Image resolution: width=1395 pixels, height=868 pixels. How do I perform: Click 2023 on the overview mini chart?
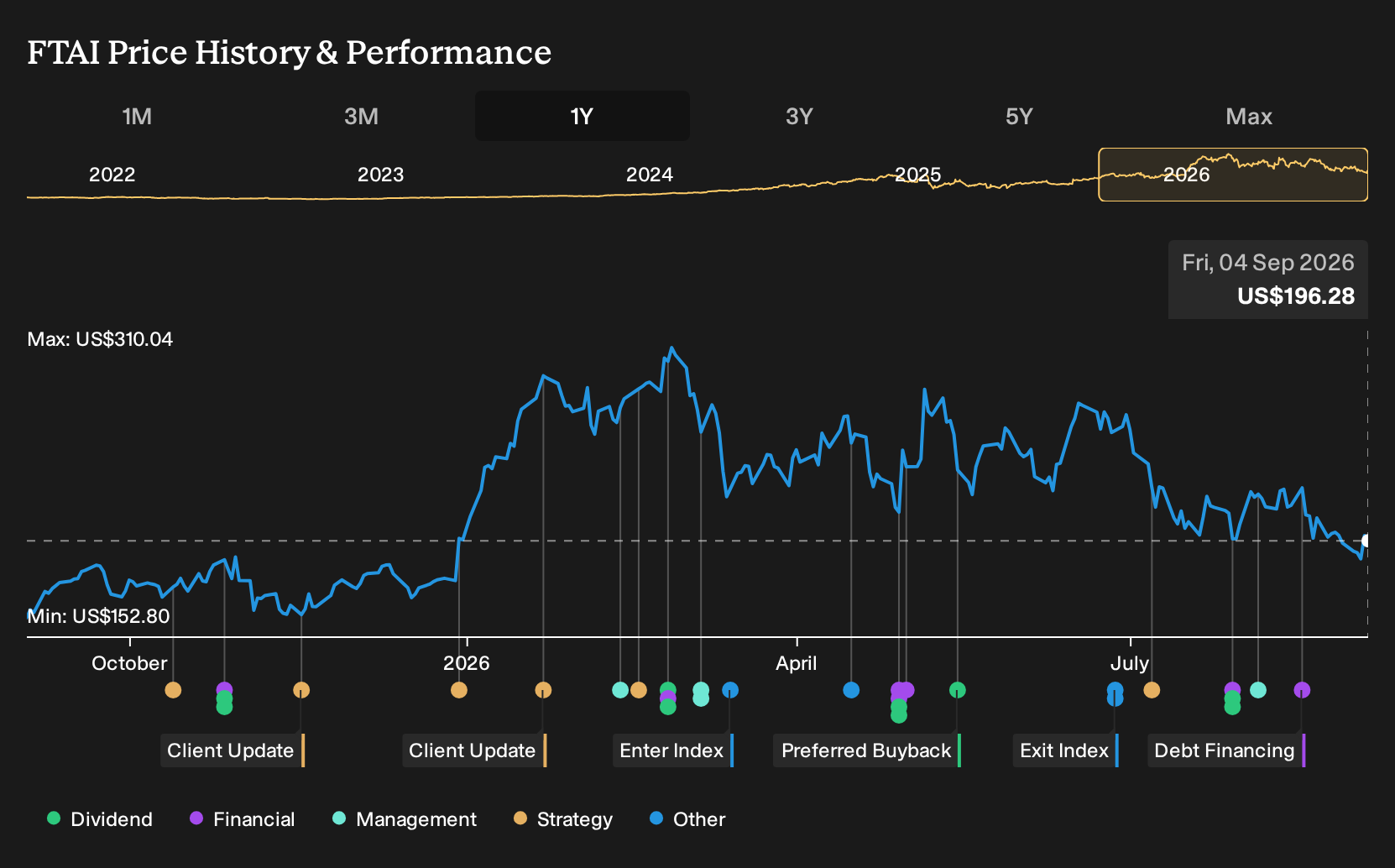click(381, 175)
